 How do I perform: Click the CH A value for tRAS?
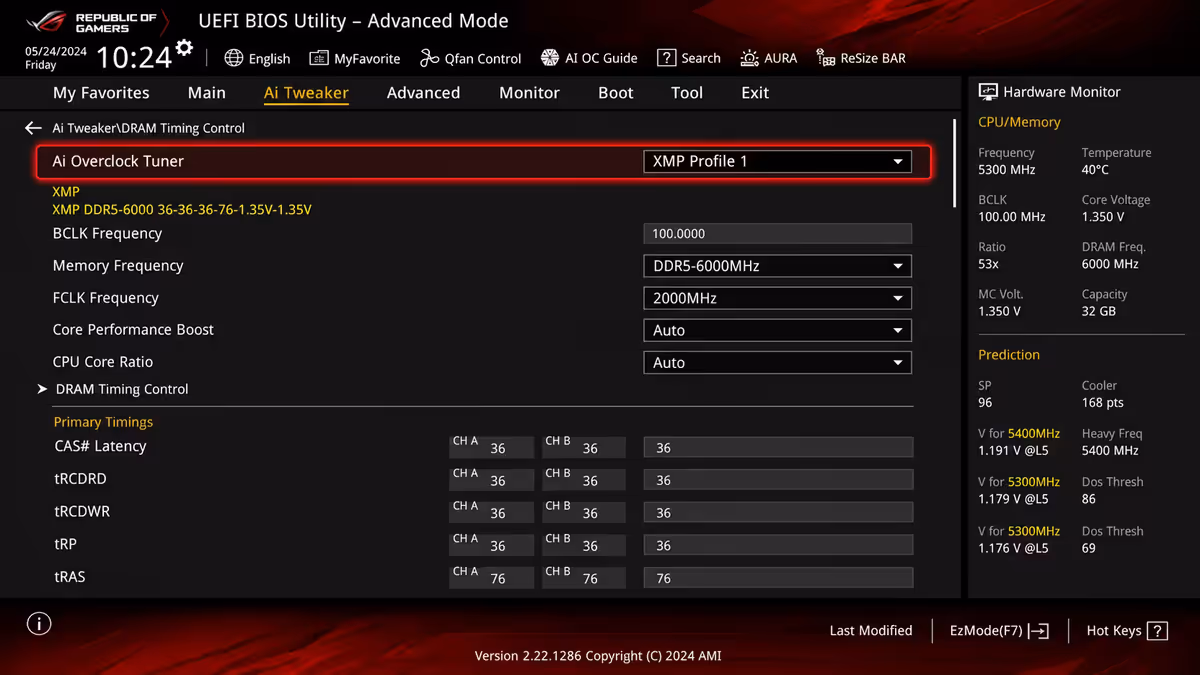(x=491, y=578)
